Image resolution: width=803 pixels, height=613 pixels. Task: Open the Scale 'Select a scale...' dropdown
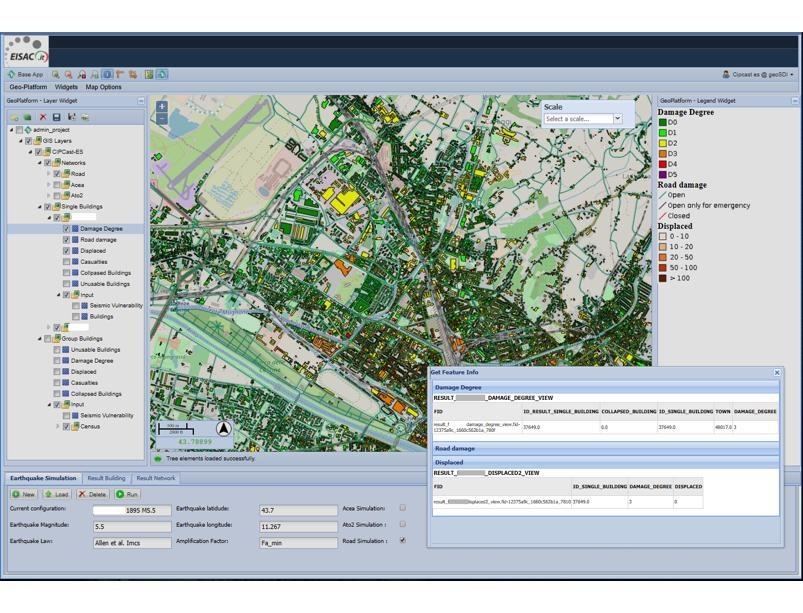point(618,119)
